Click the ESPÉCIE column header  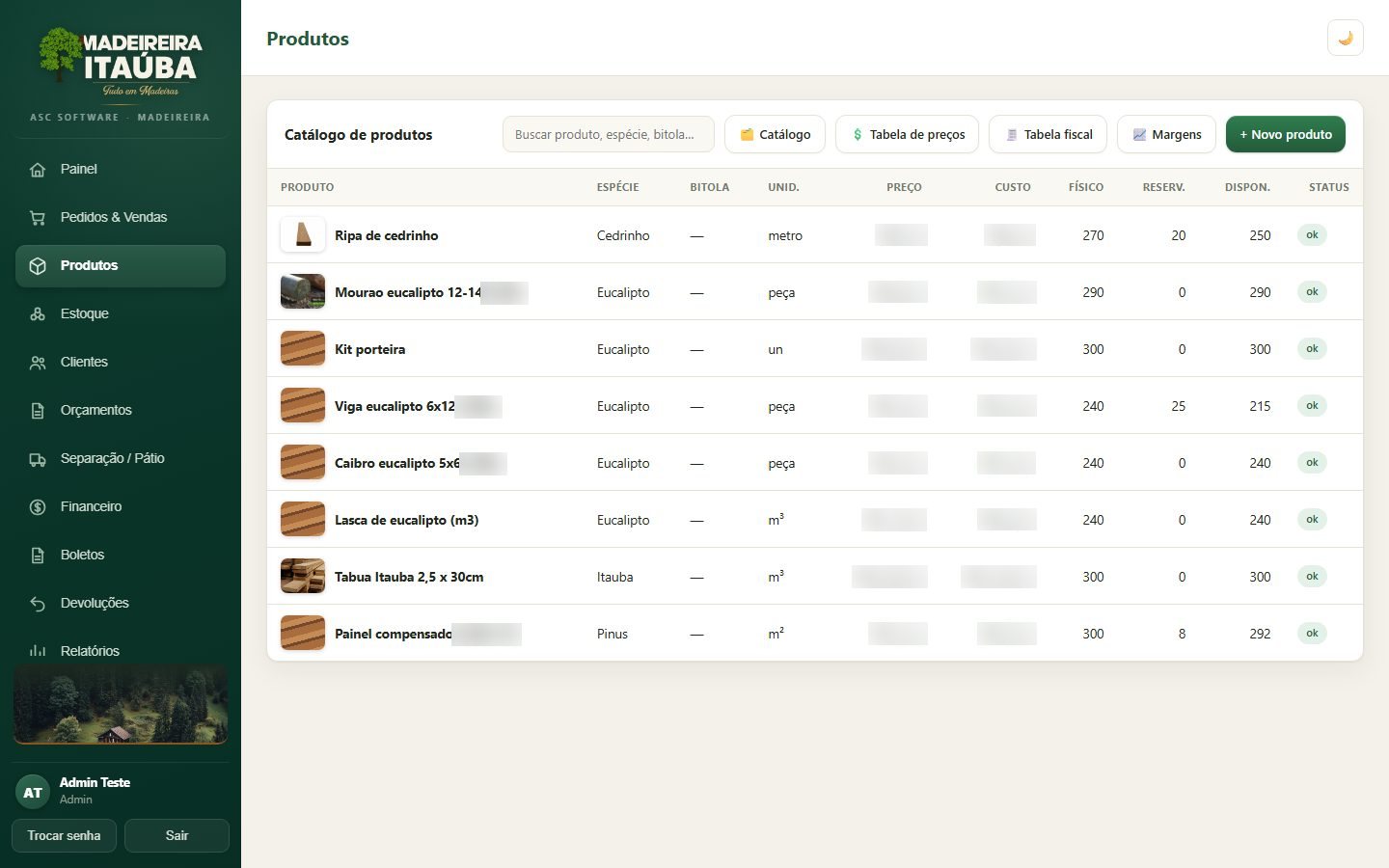617,187
